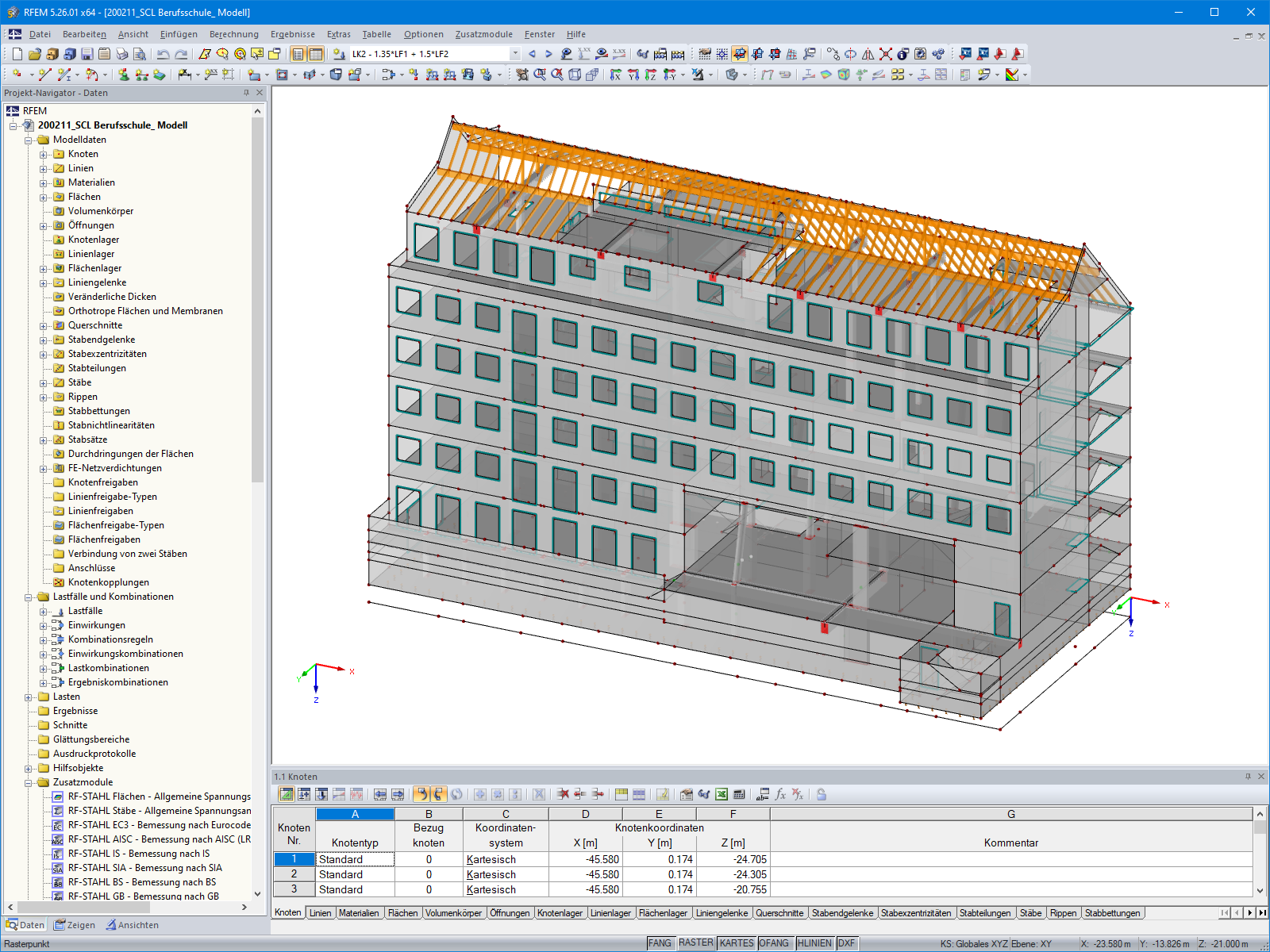
Task: Switch to the Materialien table tab
Action: 360,913
